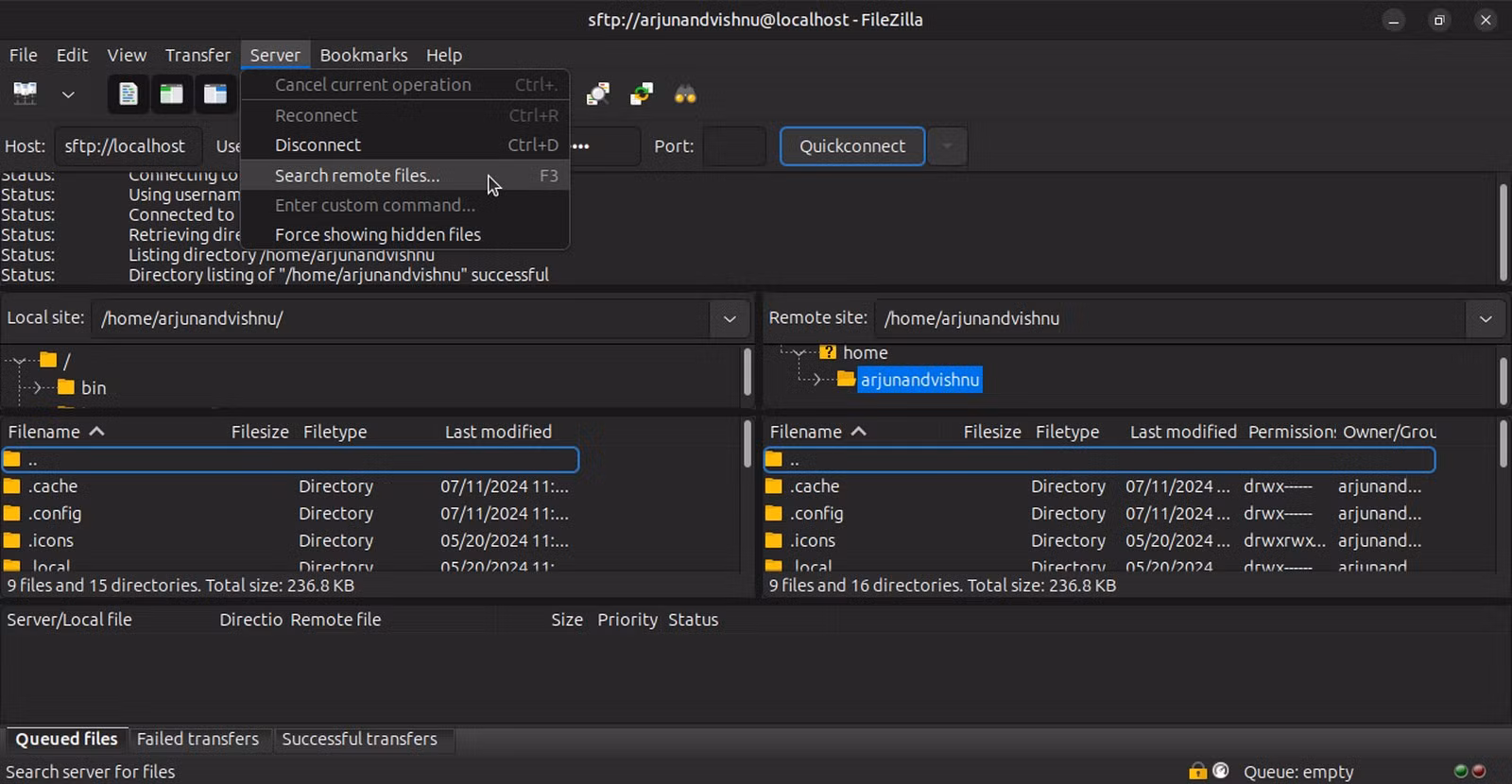Open the Transfer menu
Image resolution: width=1512 pixels, height=784 pixels.
[198, 55]
